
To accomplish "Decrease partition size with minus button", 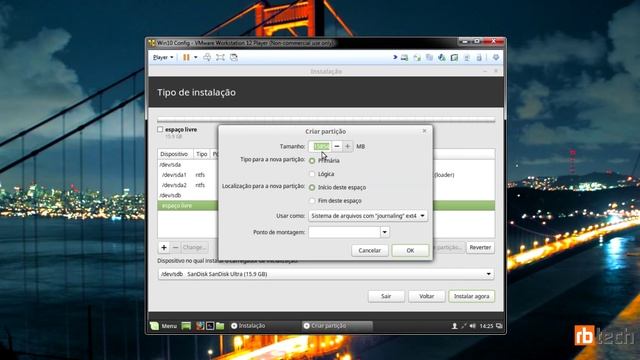I will (337, 146).
